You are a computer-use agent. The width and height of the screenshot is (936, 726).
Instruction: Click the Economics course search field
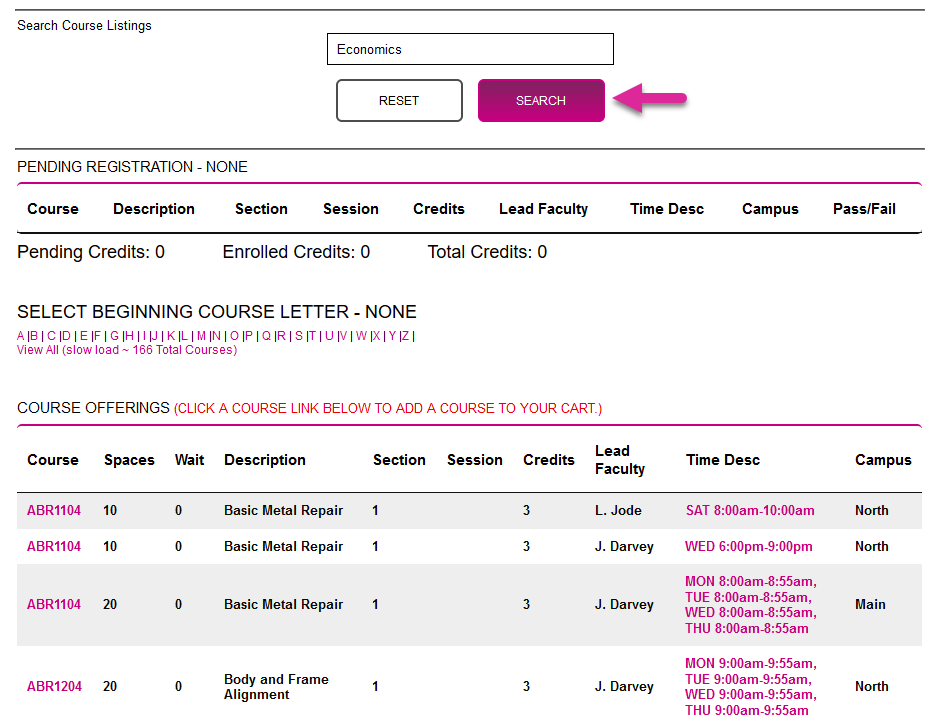click(470, 49)
